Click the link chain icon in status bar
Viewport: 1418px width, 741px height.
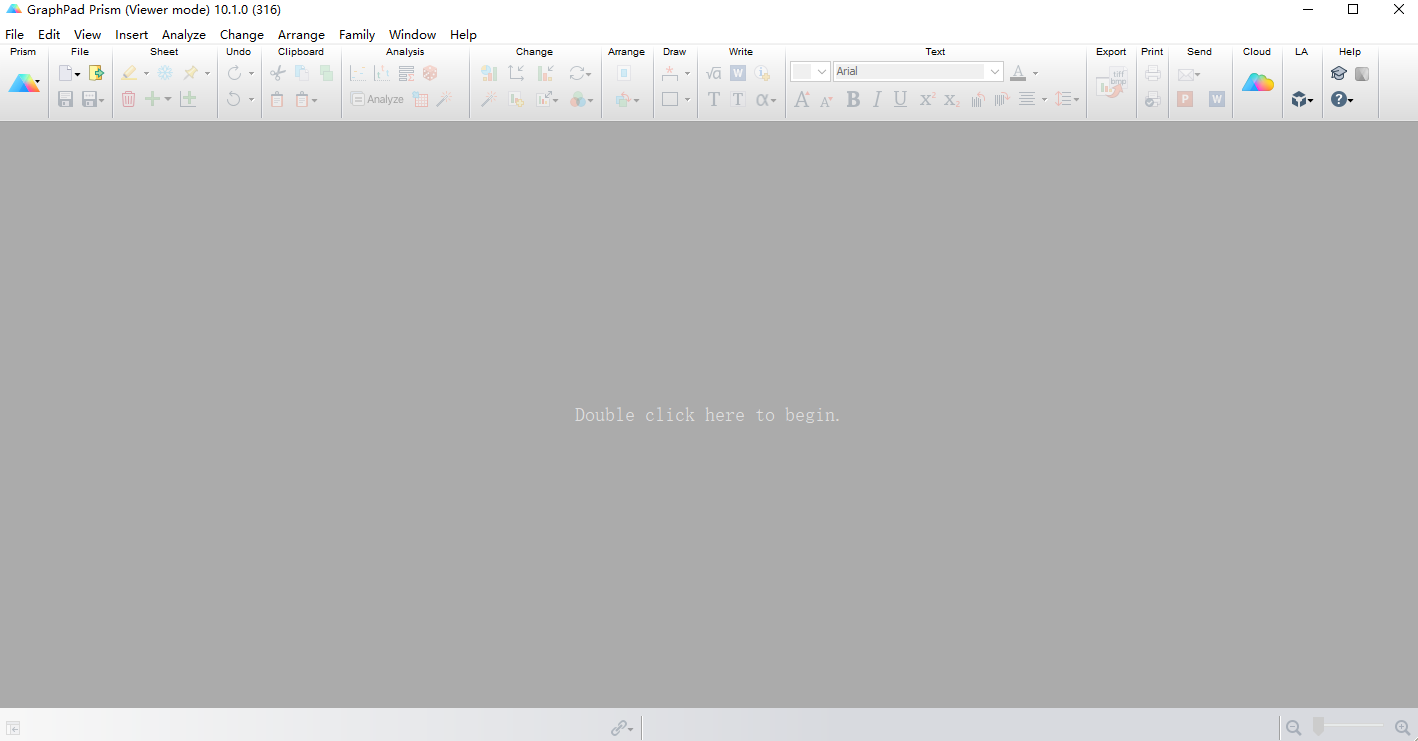[x=620, y=728]
